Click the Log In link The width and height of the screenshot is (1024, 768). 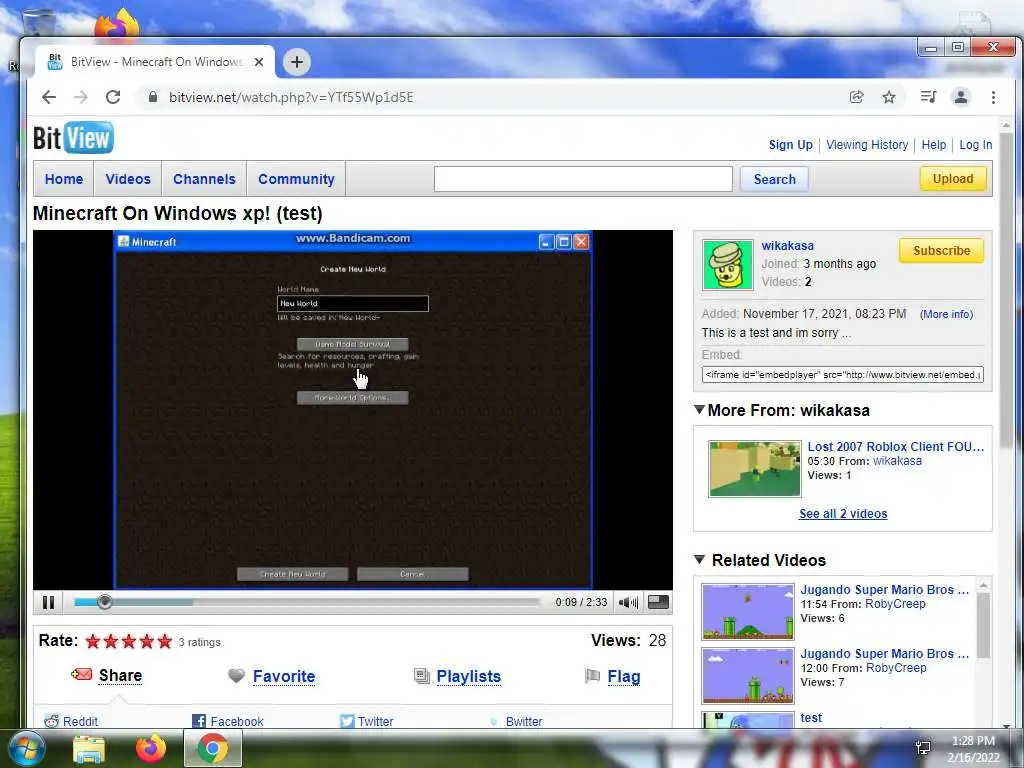pyautogui.click(x=976, y=145)
